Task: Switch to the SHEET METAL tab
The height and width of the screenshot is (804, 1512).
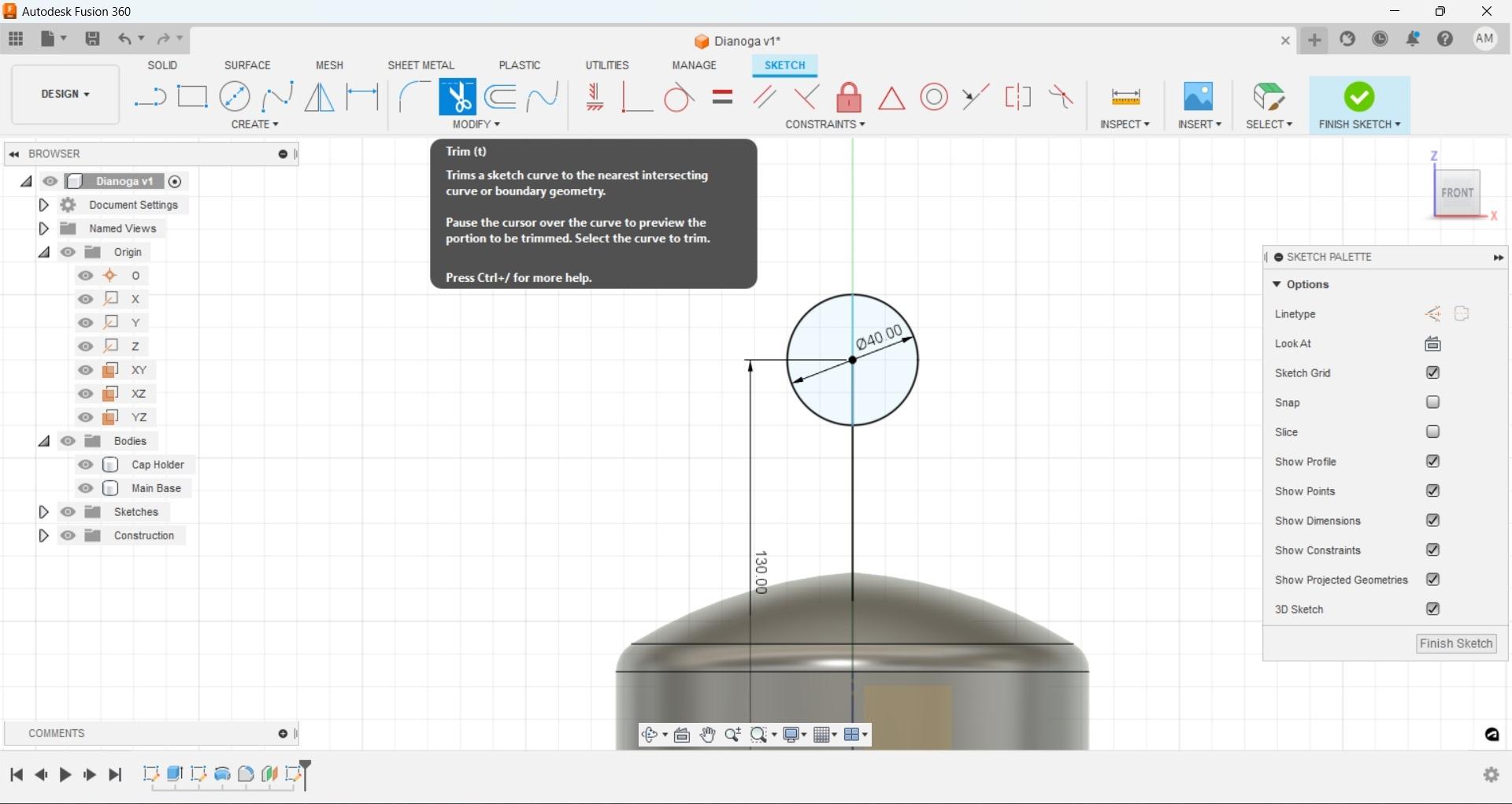Action: pos(421,65)
